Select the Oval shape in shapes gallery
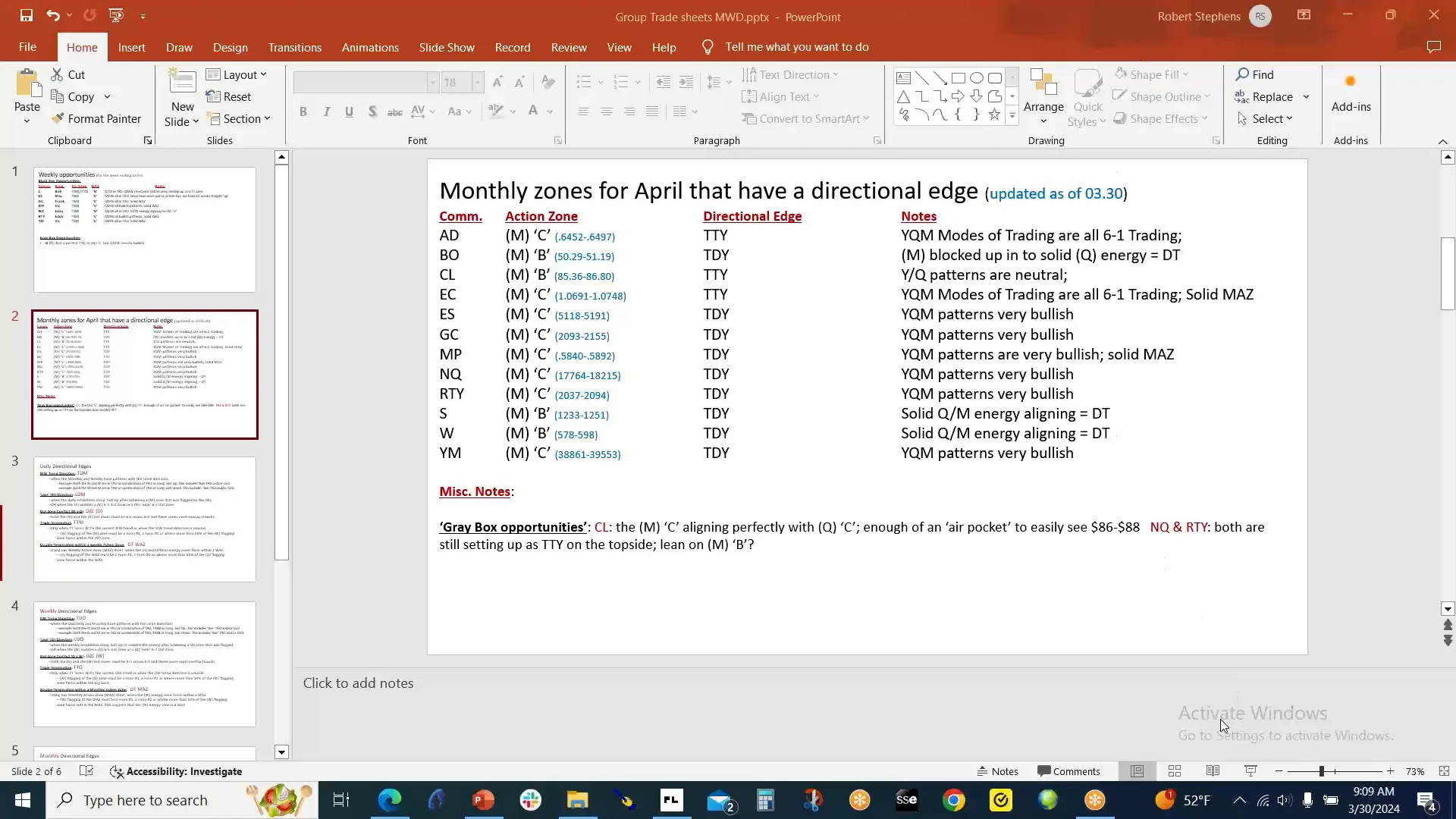 click(x=977, y=78)
